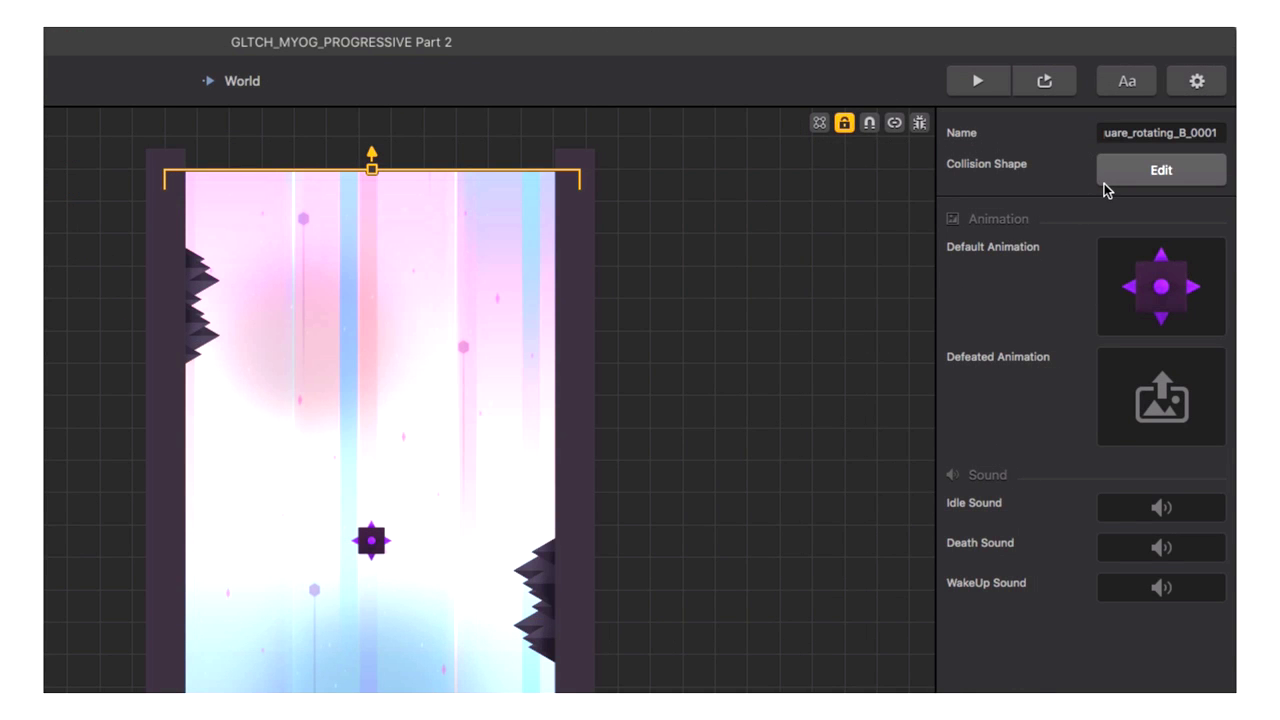Click the World breadcrumb
The height and width of the screenshot is (720, 1280).
(x=241, y=81)
